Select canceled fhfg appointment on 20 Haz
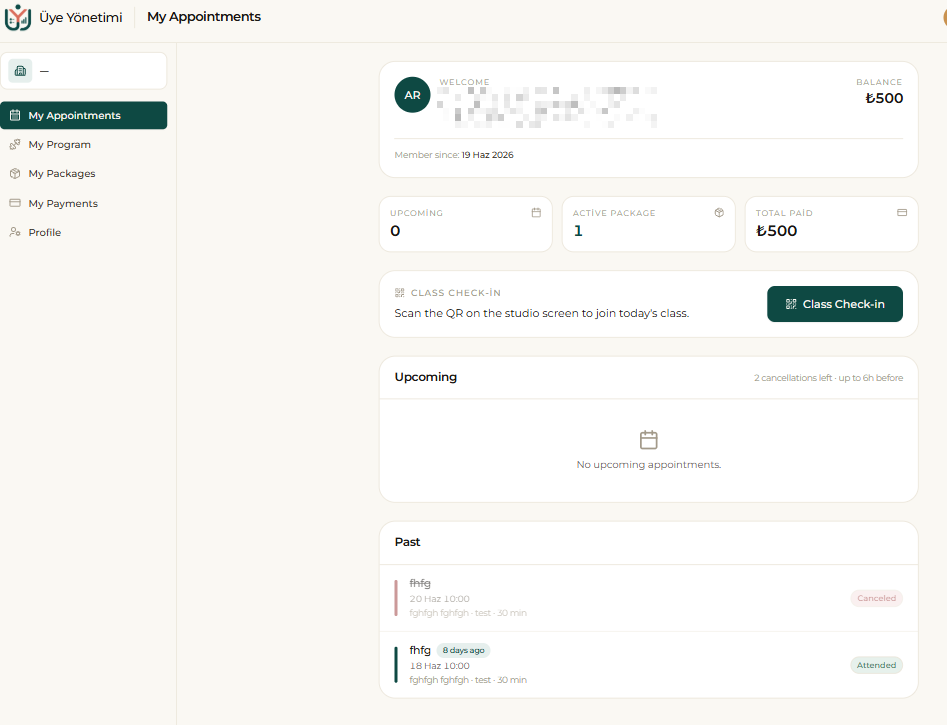The image size is (947, 725). coord(649,598)
